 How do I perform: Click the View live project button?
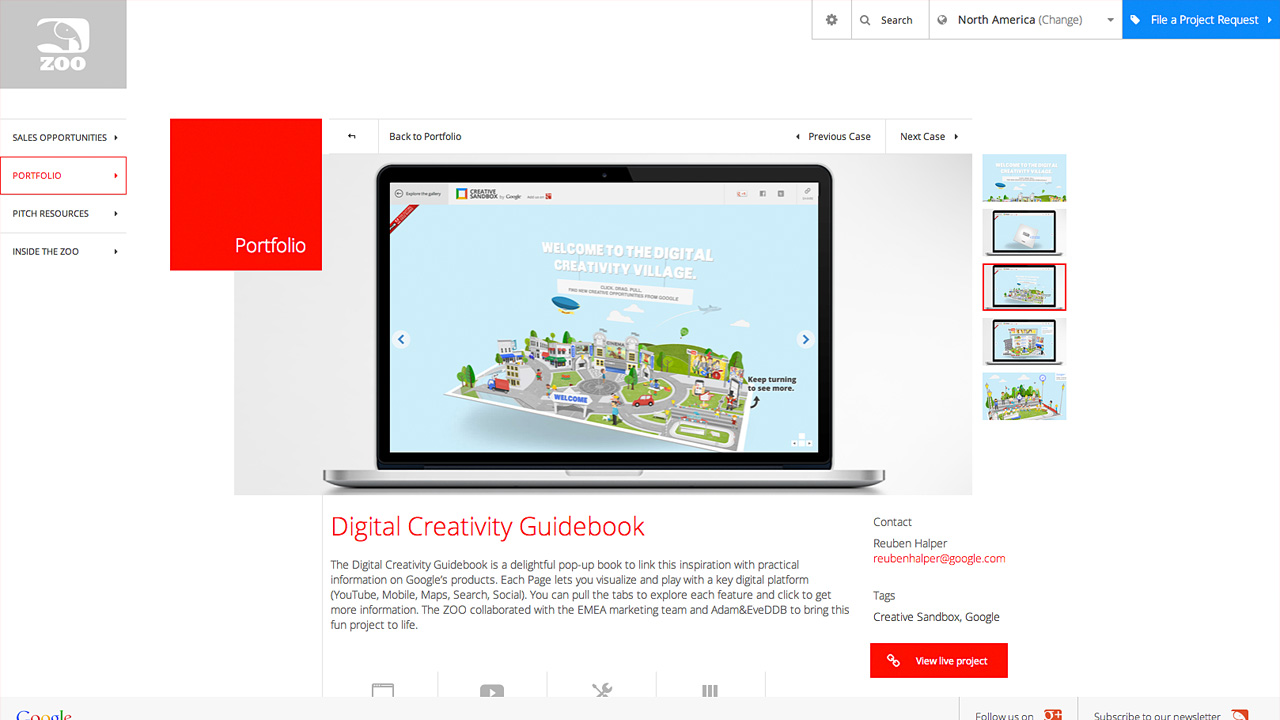click(x=939, y=661)
